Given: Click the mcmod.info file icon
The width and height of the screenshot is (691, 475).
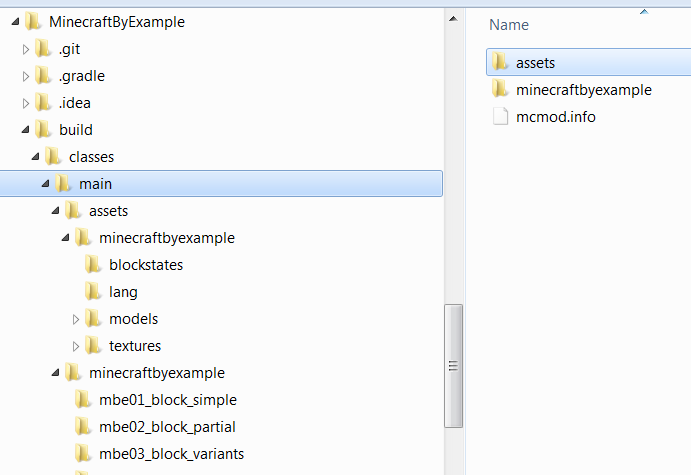Looking at the screenshot, I should tap(500, 116).
